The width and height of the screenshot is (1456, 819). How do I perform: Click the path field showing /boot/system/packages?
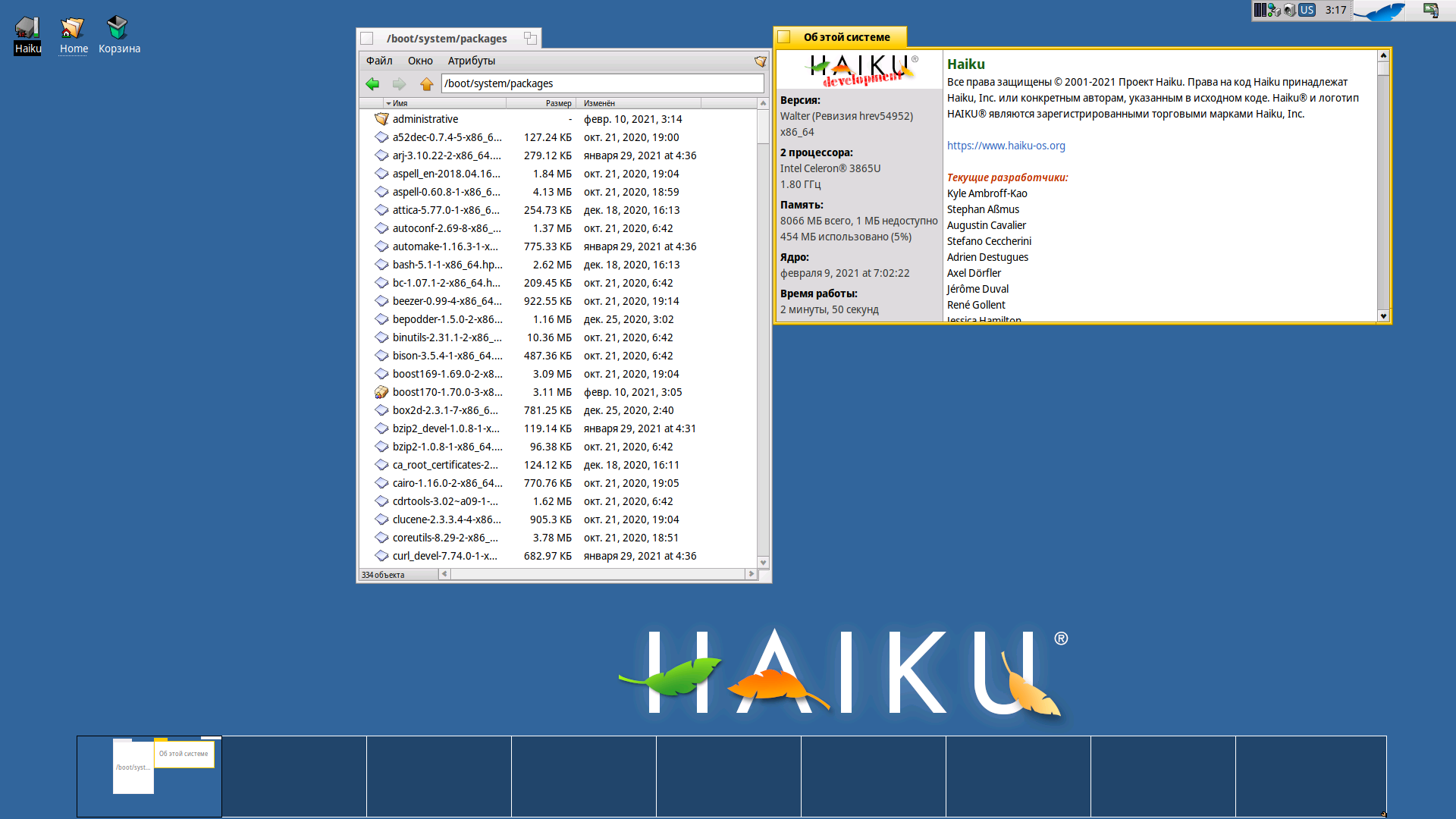click(x=602, y=83)
